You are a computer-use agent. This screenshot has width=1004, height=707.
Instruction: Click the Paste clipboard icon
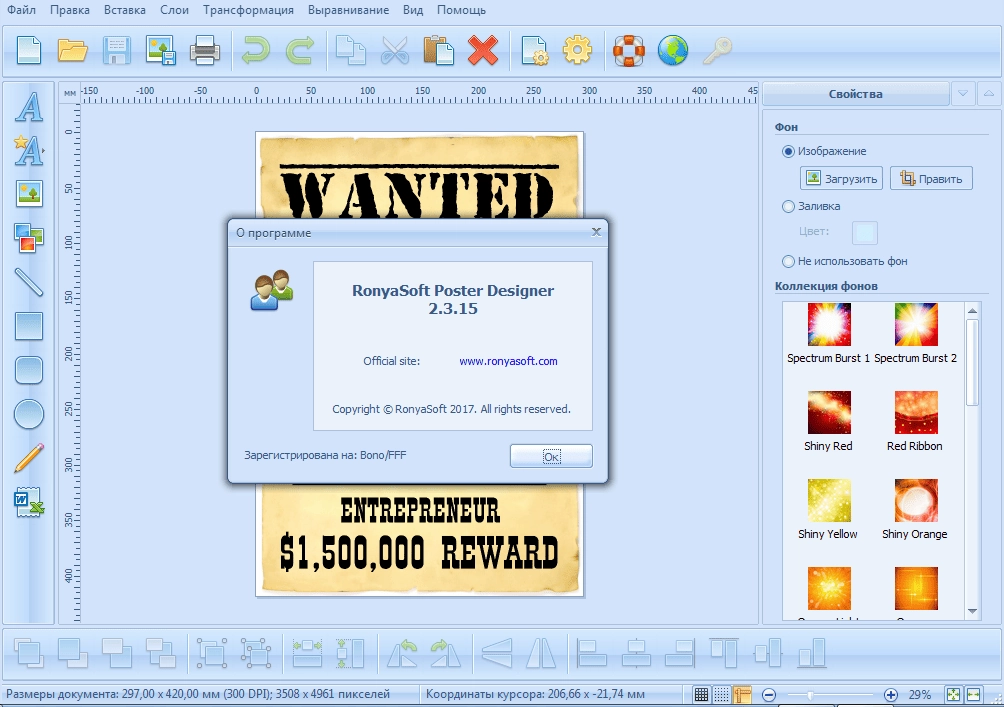439,51
